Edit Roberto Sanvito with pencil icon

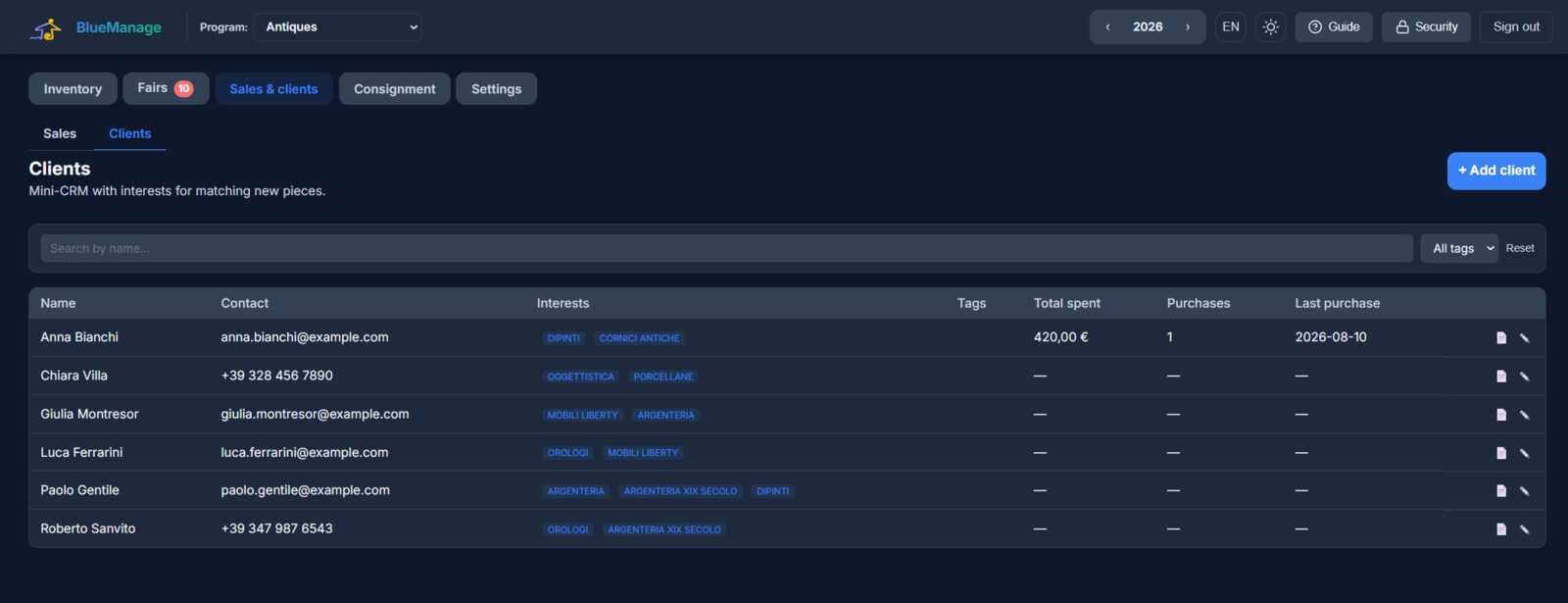point(1525,529)
